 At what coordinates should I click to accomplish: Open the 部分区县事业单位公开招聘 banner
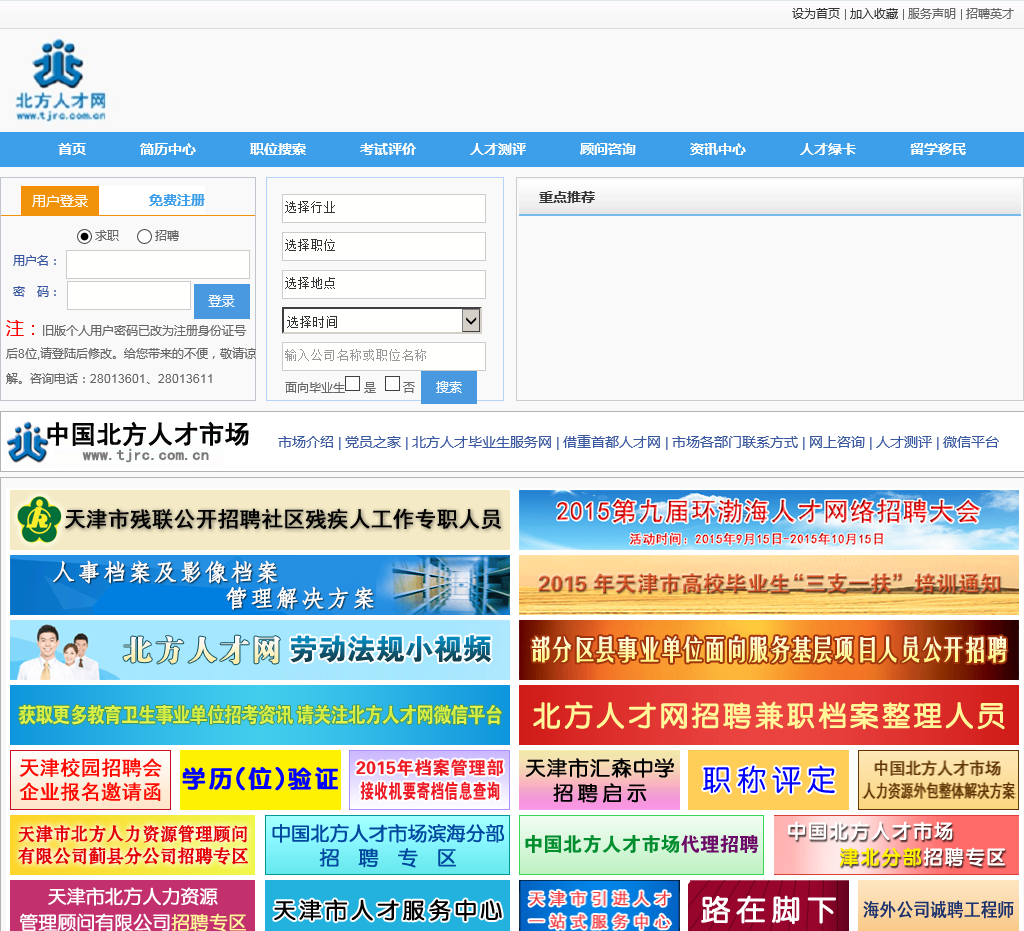tap(769, 650)
